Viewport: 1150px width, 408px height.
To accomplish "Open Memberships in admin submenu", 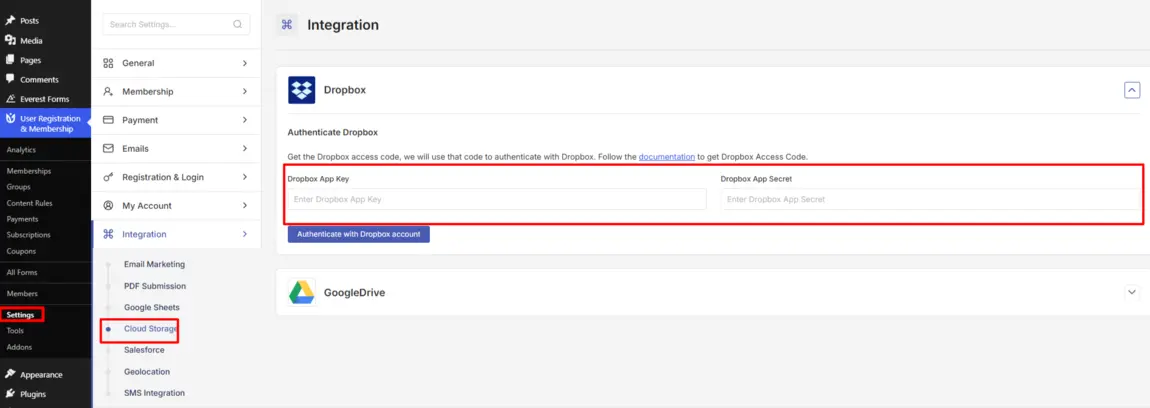I will point(29,171).
